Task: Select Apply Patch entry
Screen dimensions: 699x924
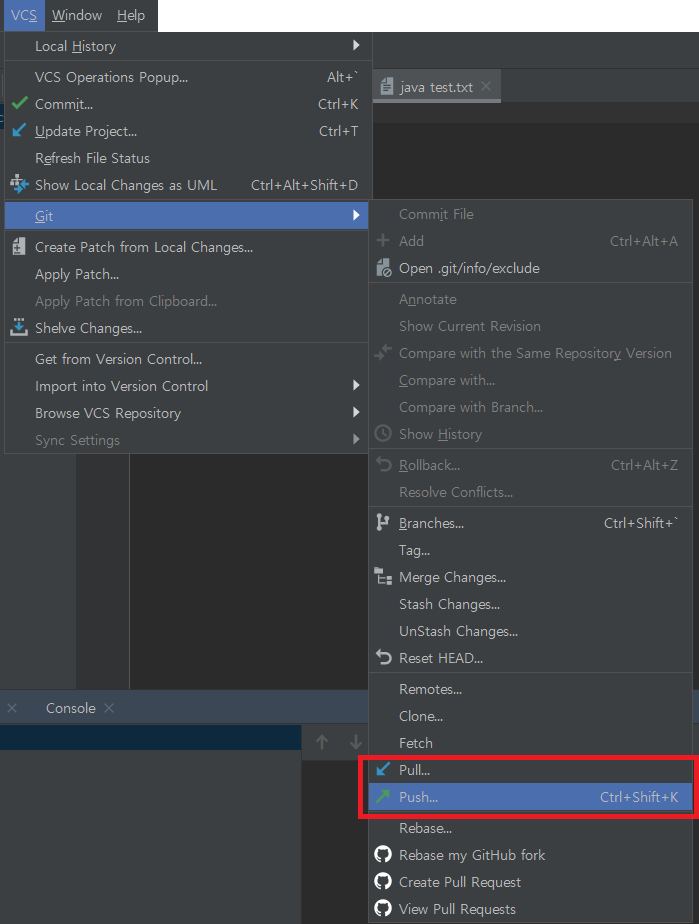Action: click(187, 274)
